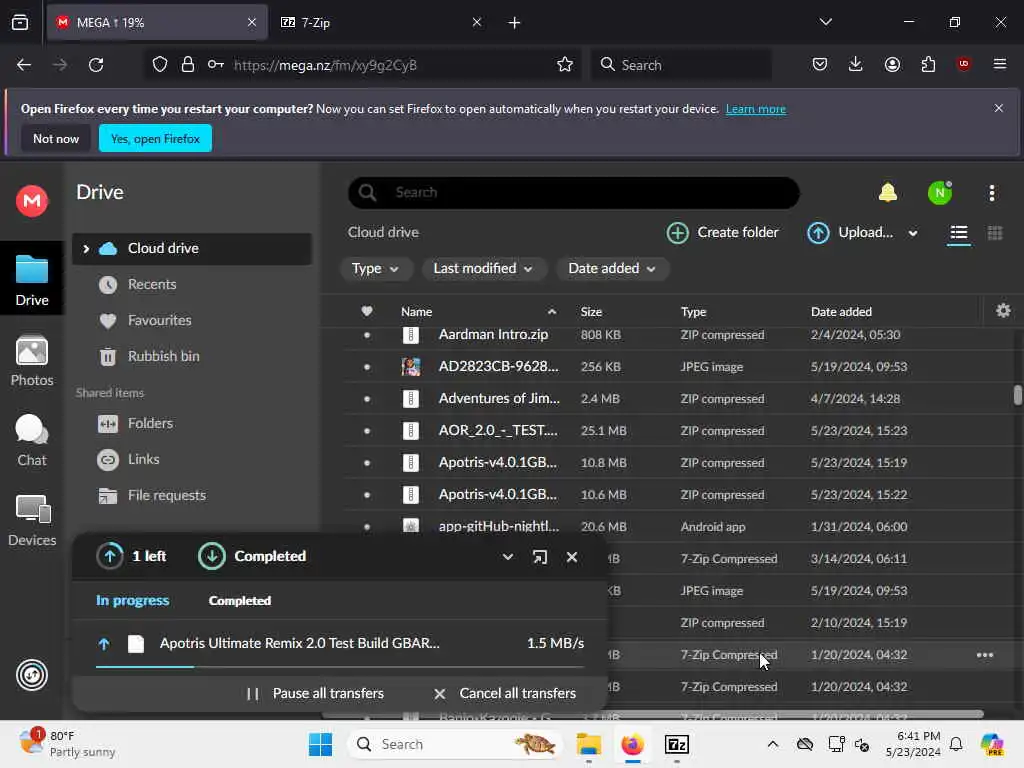Click the Not now button
The height and width of the screenshot is (768, 1024).
tap(56, 138)
